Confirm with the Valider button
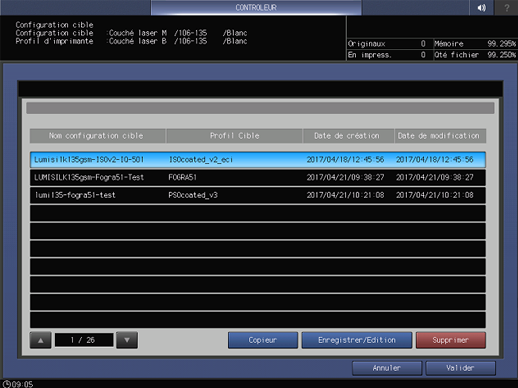 [x=460, y=368]
